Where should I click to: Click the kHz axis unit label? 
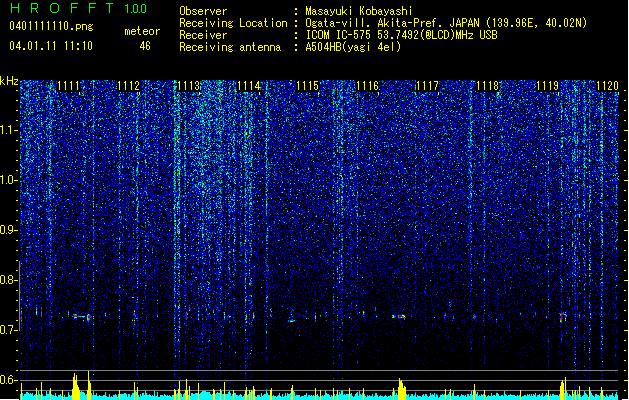[x=9, y=81]
